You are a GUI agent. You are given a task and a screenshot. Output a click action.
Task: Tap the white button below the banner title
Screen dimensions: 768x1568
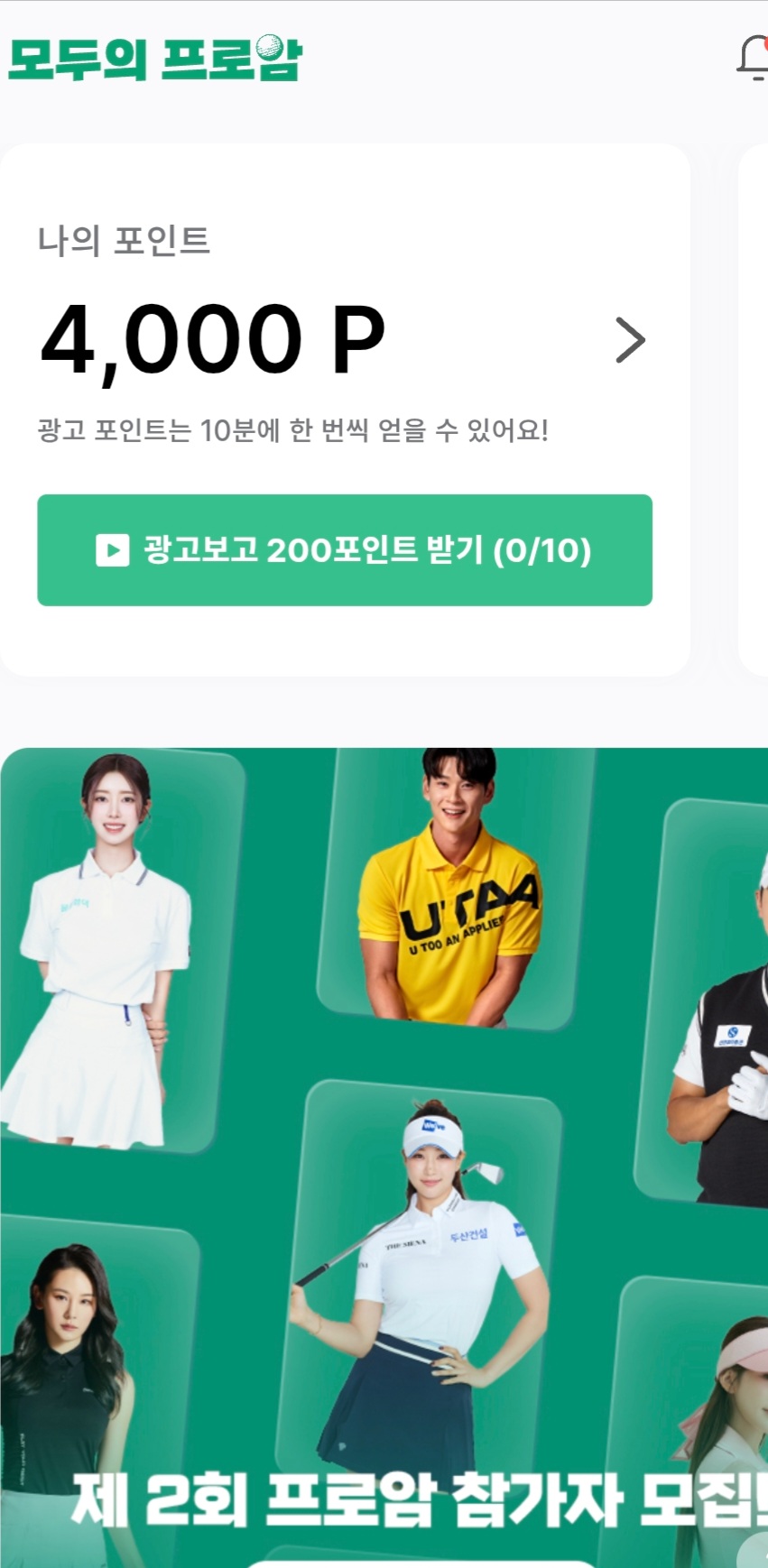[x=420, y=1563]
